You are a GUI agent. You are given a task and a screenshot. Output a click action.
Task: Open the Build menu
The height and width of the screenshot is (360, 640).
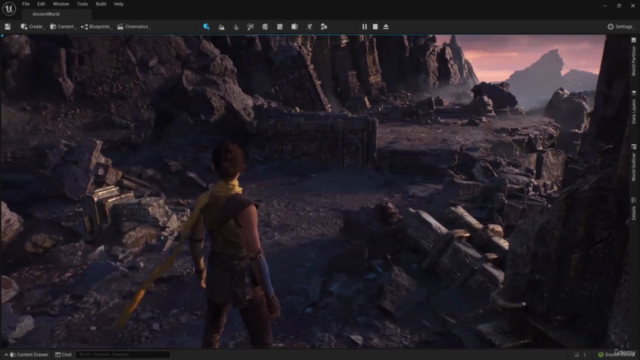pos(101,4)
